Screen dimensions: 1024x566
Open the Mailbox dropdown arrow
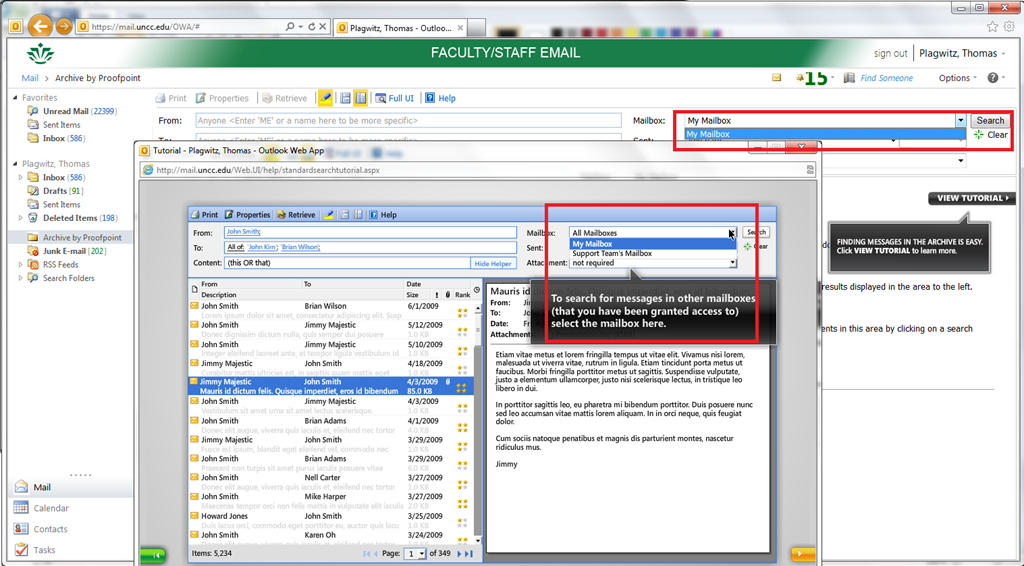click(960, 121)
